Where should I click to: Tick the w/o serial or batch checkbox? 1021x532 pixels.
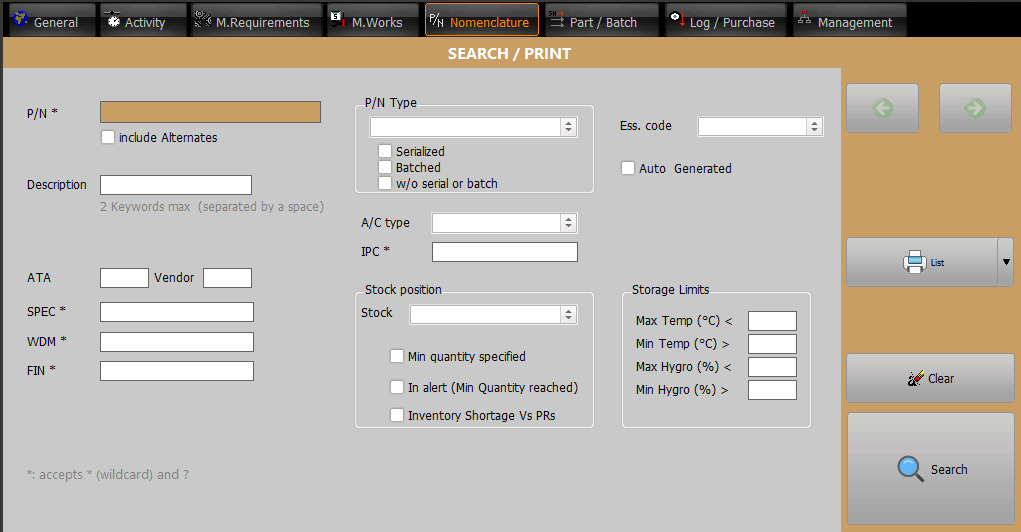pos(385,183)
